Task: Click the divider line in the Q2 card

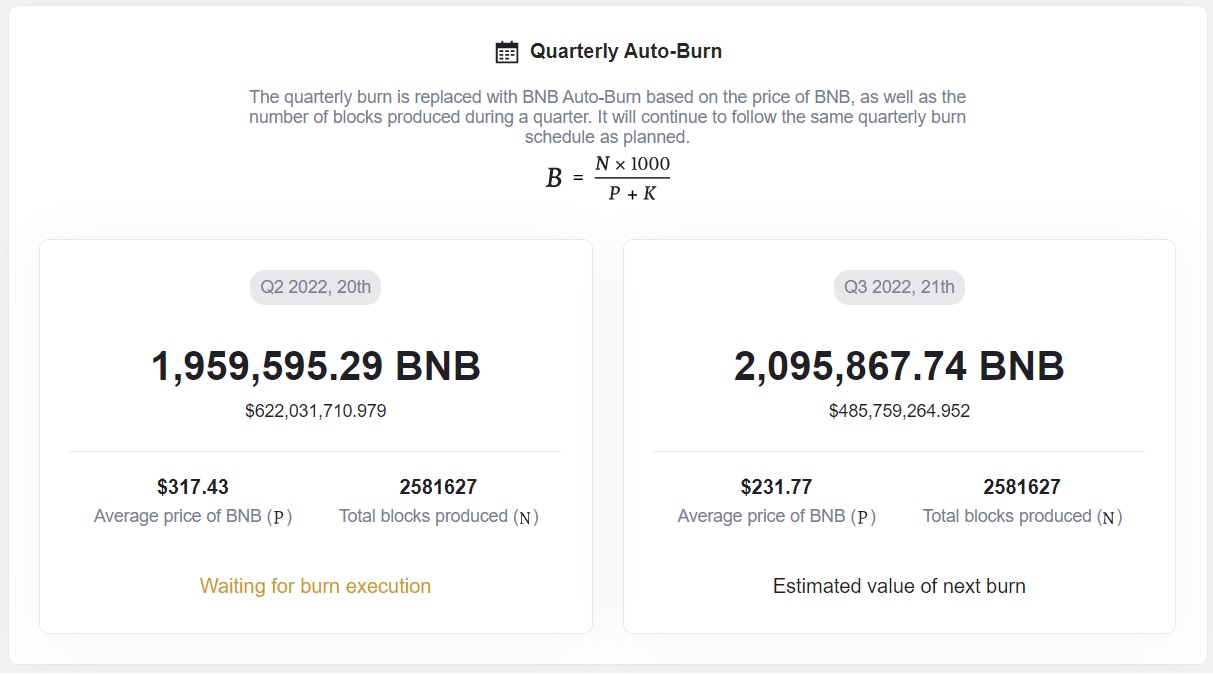Action: point(315,451)
